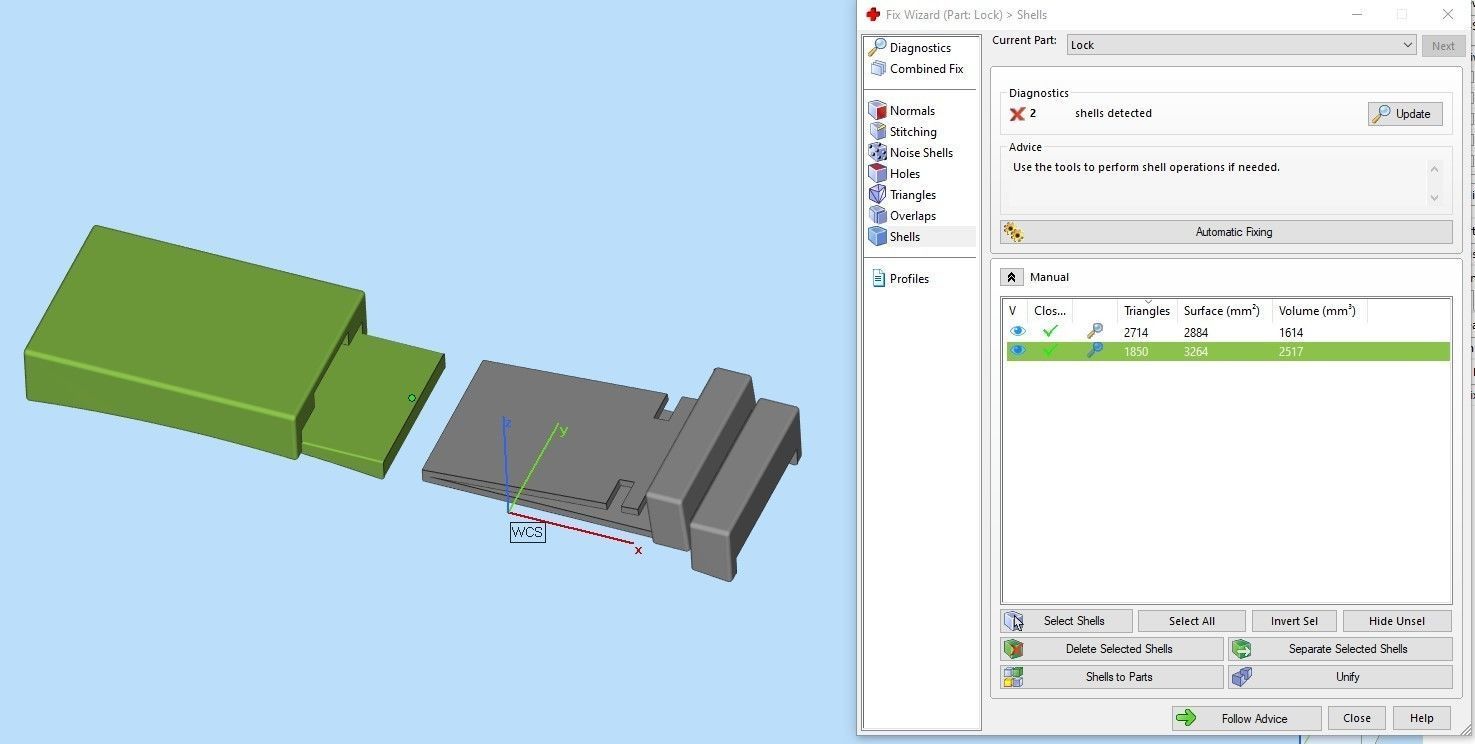This screenshot has height=744, width=1475.
Task: Run Automatic Fixing
Action: click(1226, 232)
